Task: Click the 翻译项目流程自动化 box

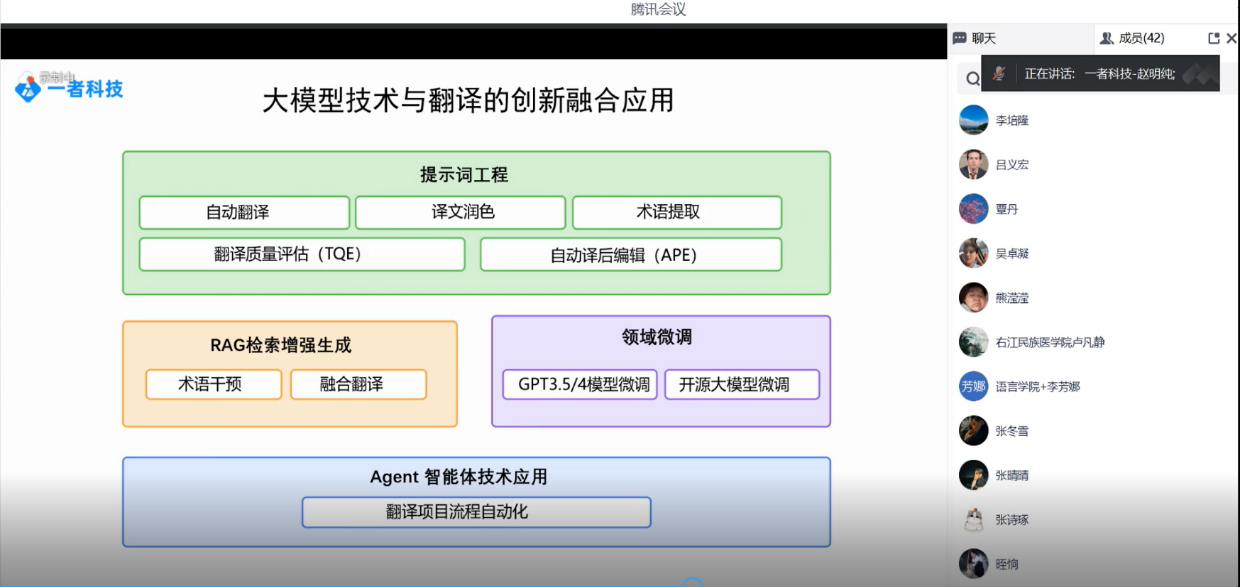Action: click(476, 512)
